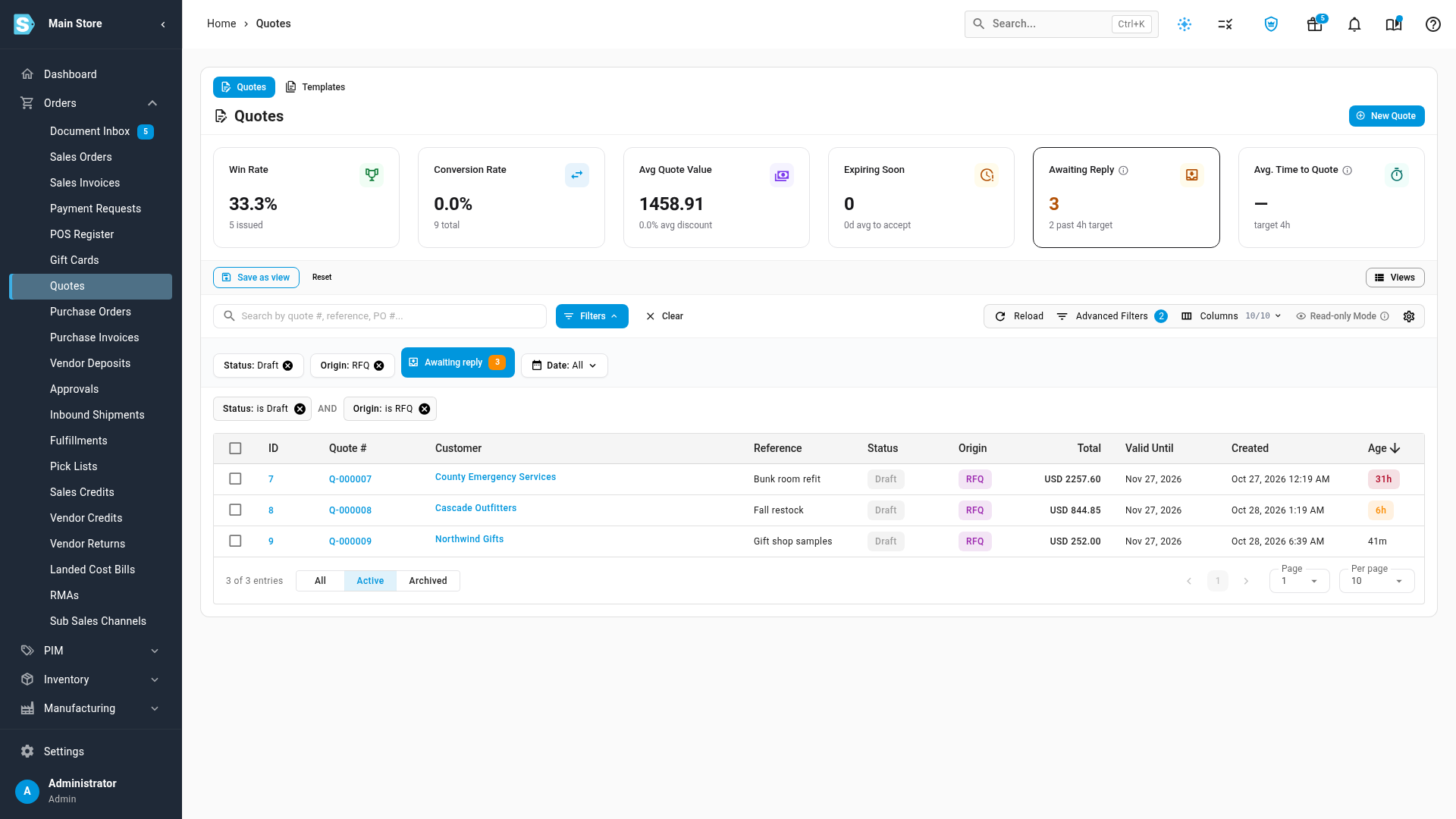Open the table settings gear icon
The width and height of the screenshot is (1456, 819).
[1409, 316]
